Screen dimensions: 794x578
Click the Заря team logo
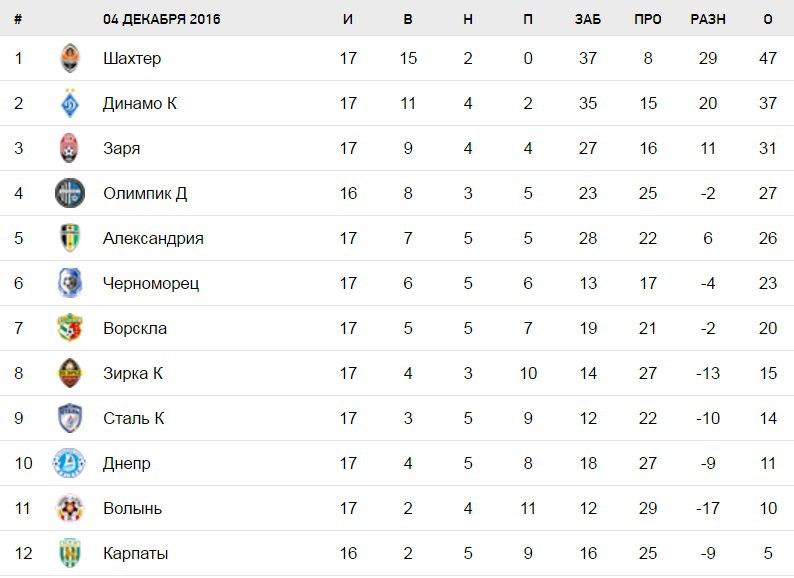click(69, 148)
